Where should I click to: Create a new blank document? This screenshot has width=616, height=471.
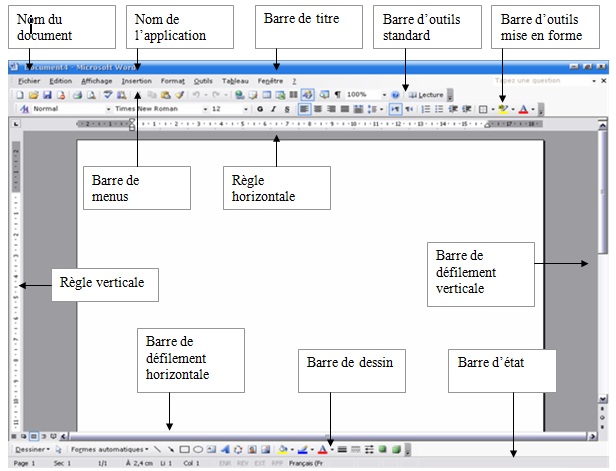(x=20, y=95)
